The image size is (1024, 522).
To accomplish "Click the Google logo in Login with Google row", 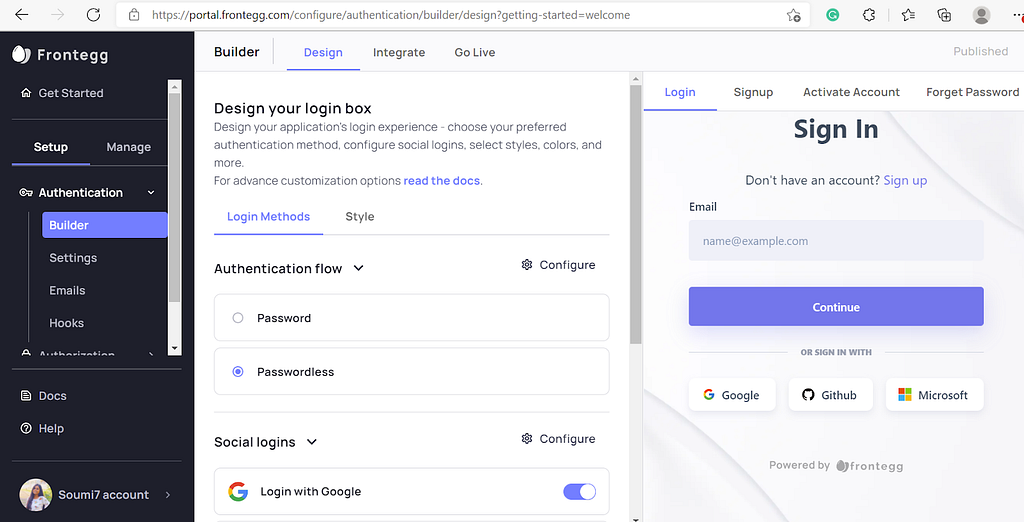I will click(238, 491).
